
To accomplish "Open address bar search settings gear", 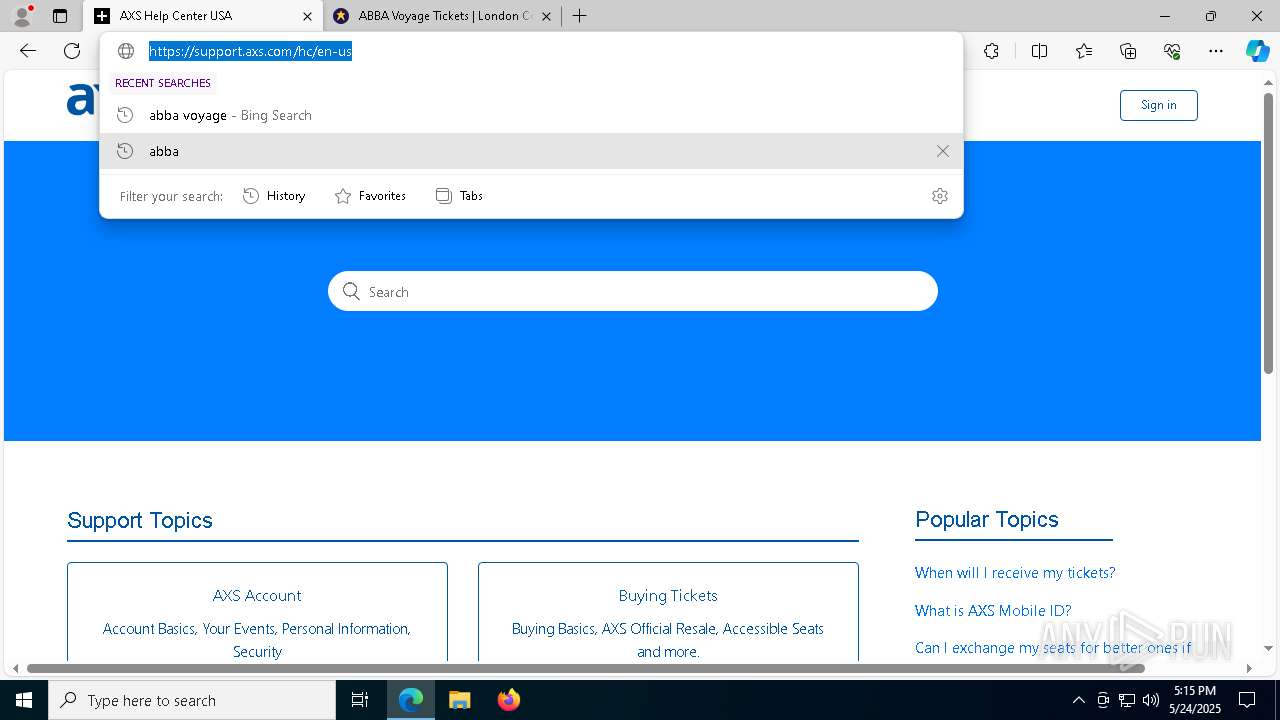I will [x=939, y=196].
